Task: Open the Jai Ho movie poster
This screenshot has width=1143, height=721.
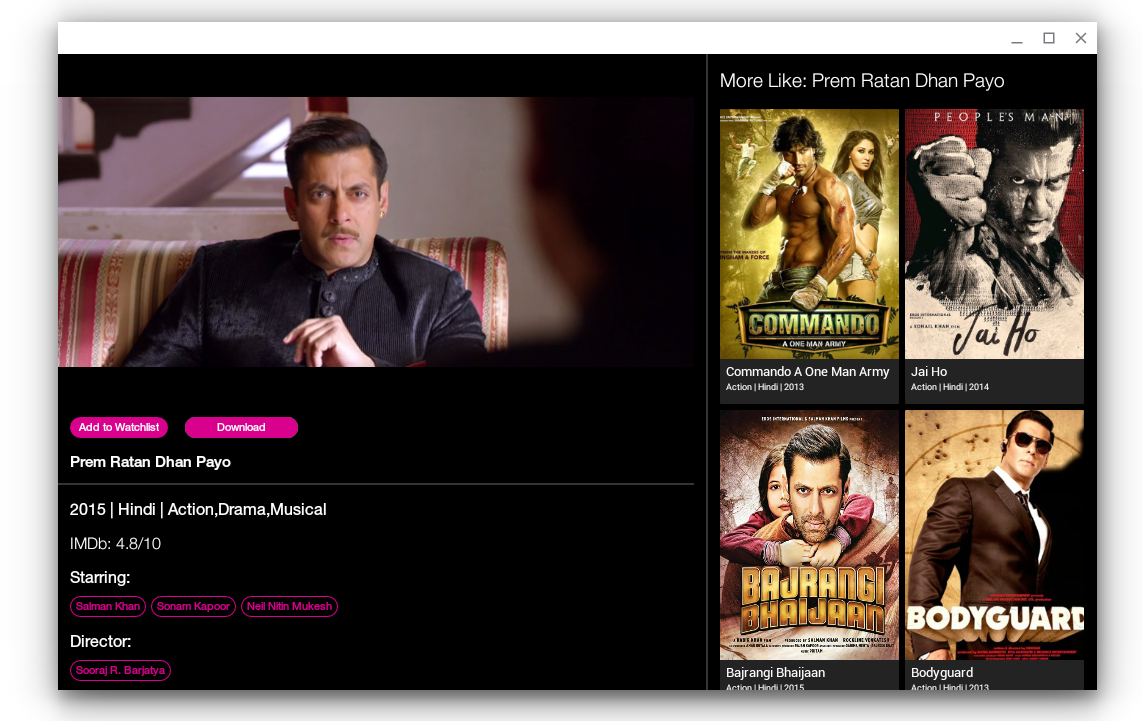Action: tap(994, 234)
